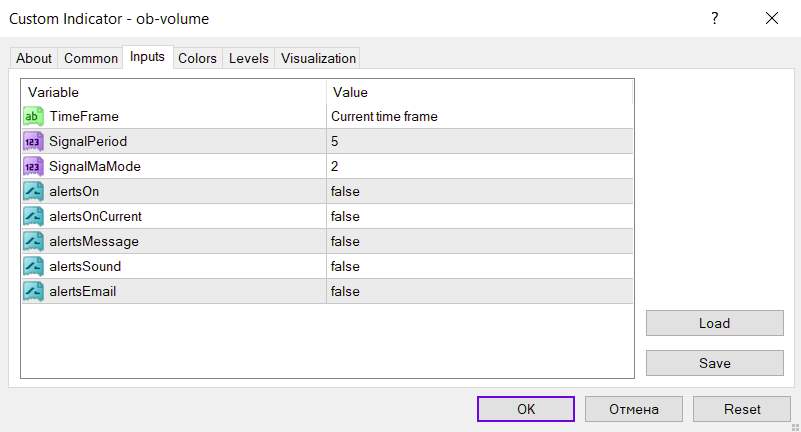The image size is (801, 432).
Task: Select alertsSound false value cell
Action: [479, 266]
